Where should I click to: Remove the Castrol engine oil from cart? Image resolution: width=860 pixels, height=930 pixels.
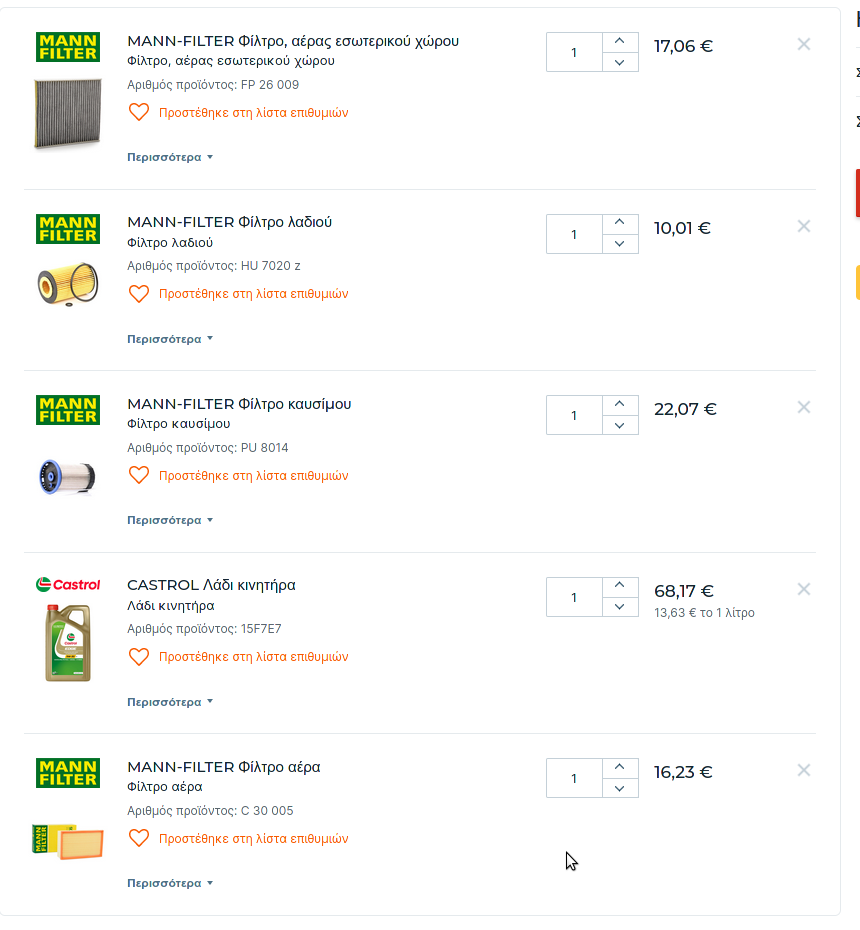click(x=804, y=589)
